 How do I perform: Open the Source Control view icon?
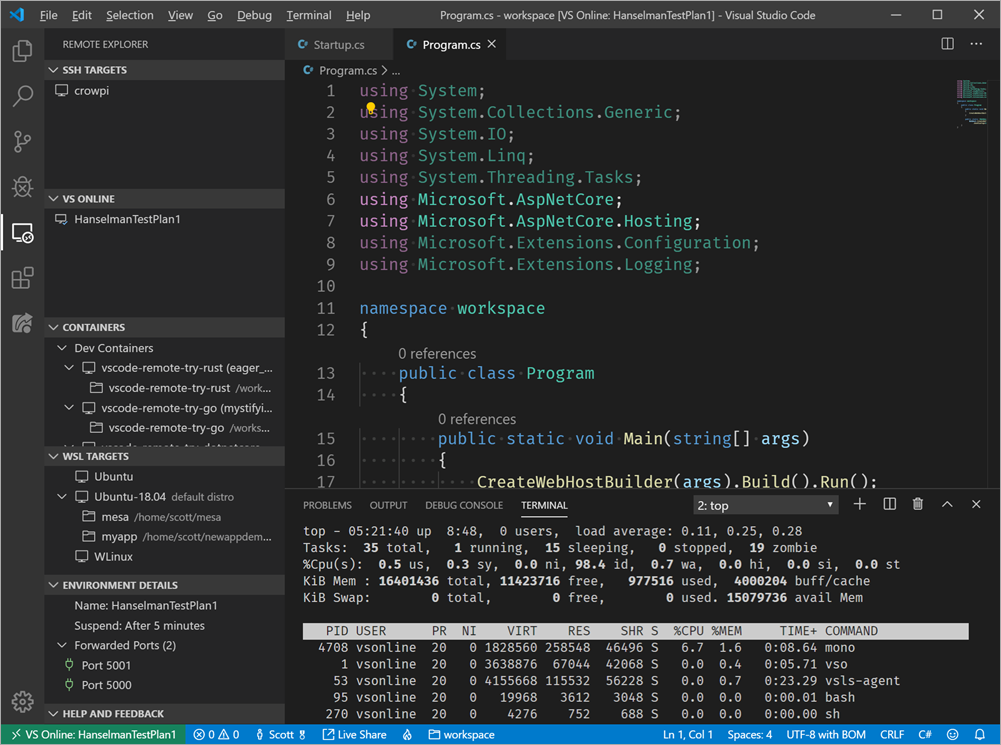(x=22, y=141)
